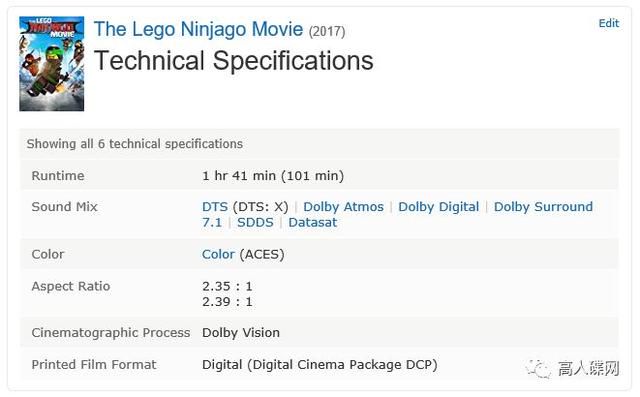Click the 1 hr 41 min runtime value

pyautogui.click(x=273, y=176)
